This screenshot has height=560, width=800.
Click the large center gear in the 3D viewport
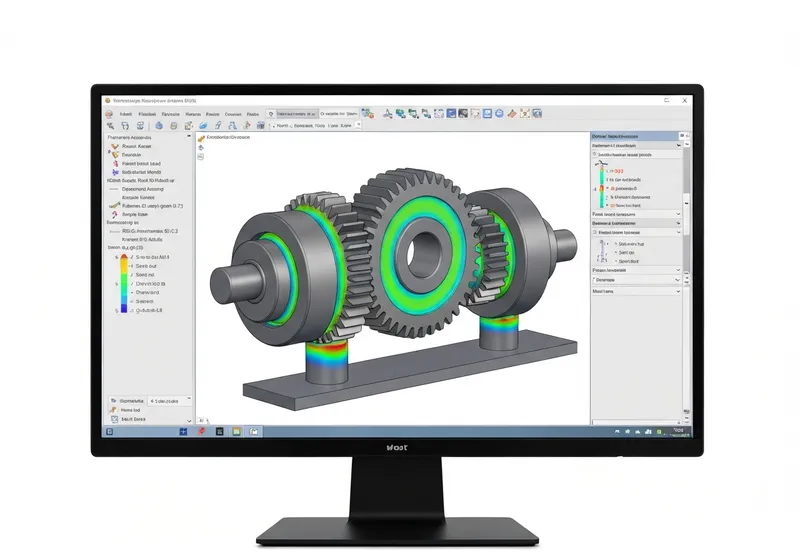418,253
